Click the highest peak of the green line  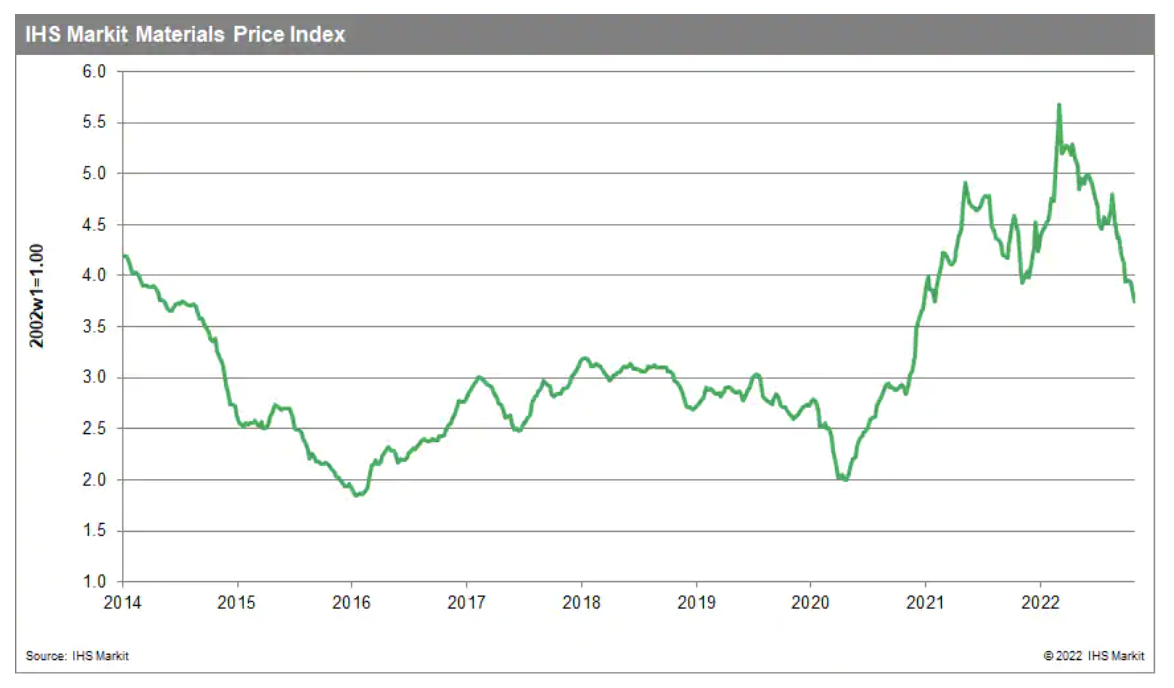1059,104
